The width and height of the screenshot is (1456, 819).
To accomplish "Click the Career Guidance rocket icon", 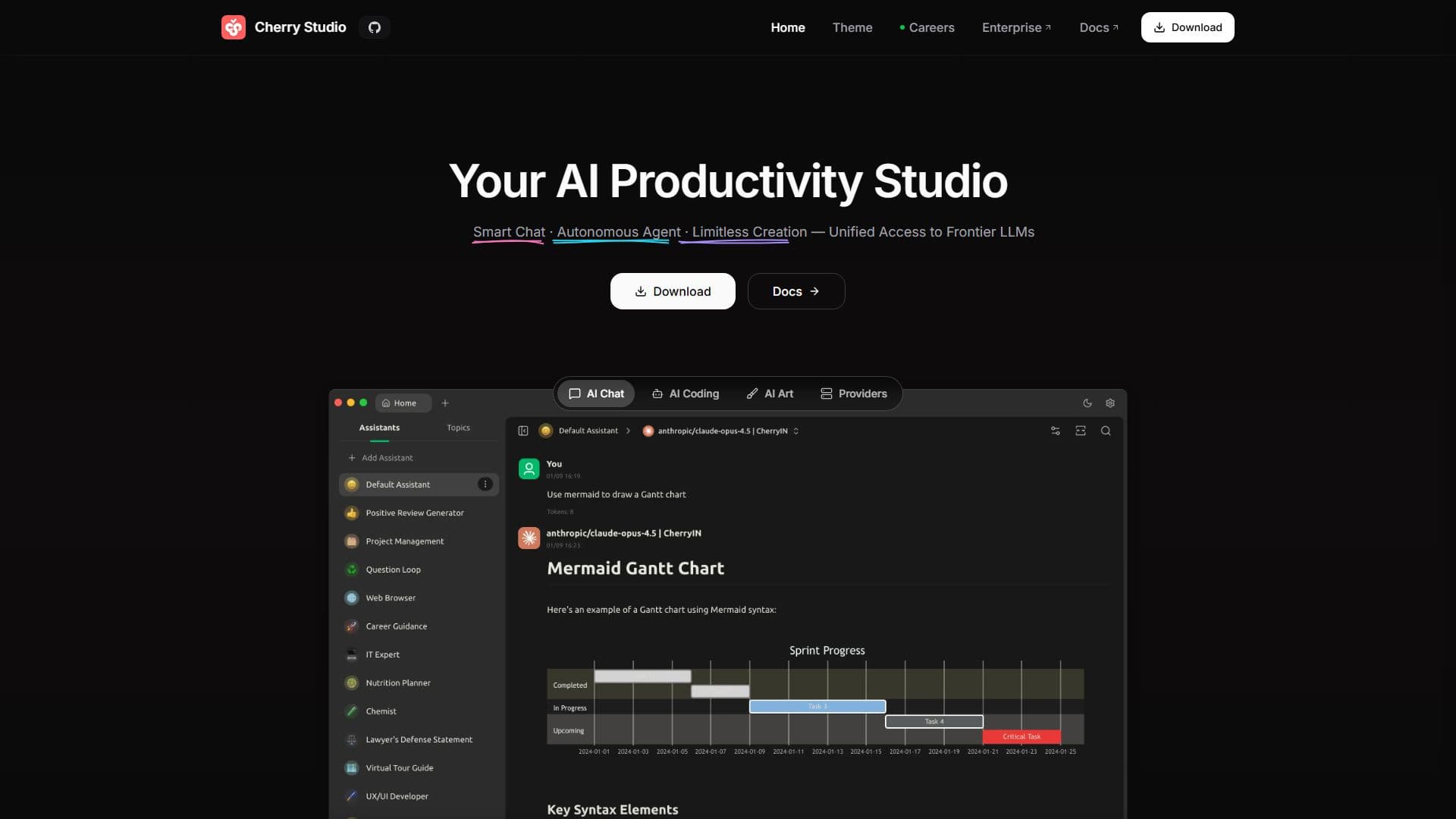I will point(352,626).
